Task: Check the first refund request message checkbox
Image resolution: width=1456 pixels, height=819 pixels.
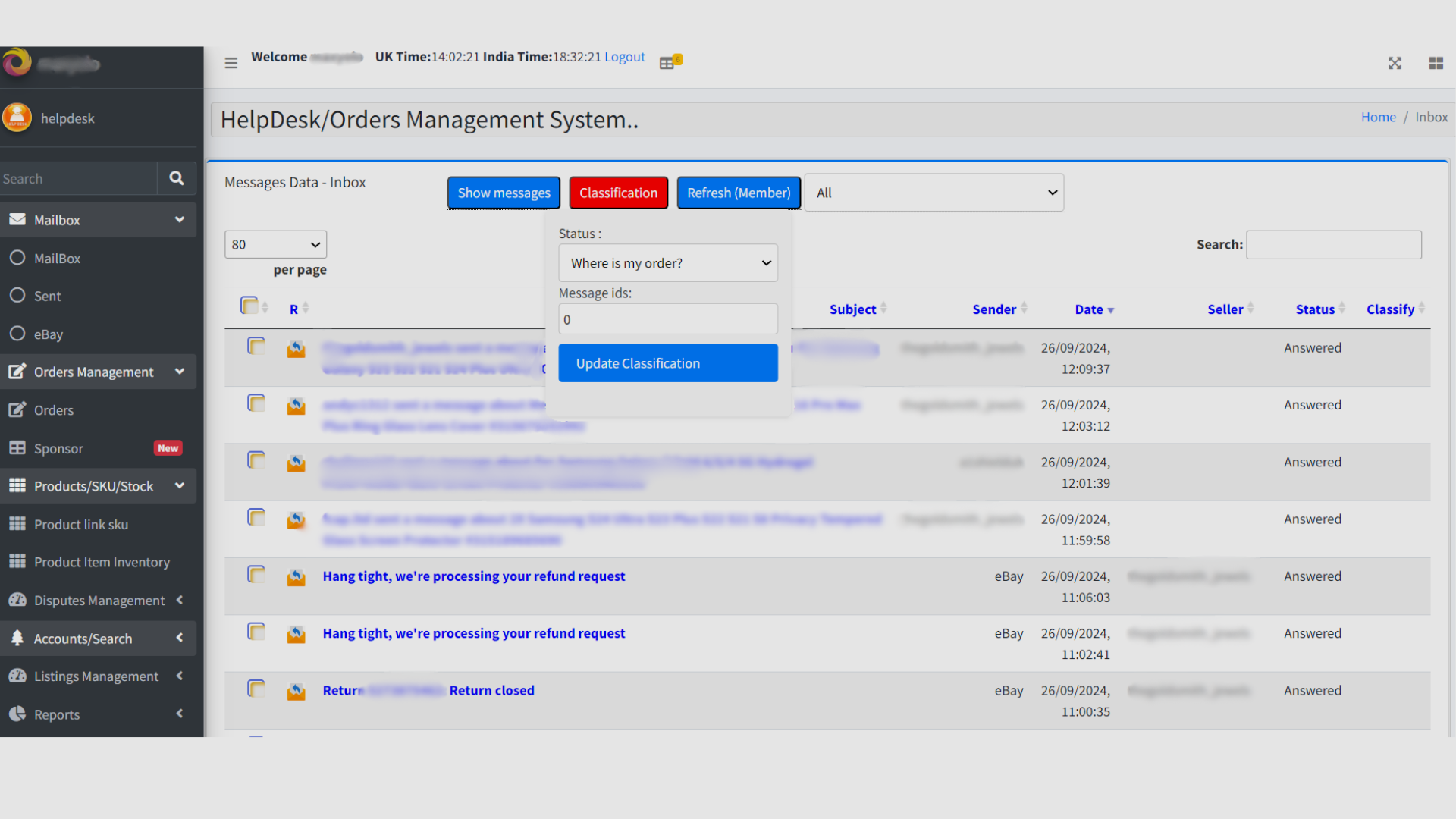Action: coord(256,575)
